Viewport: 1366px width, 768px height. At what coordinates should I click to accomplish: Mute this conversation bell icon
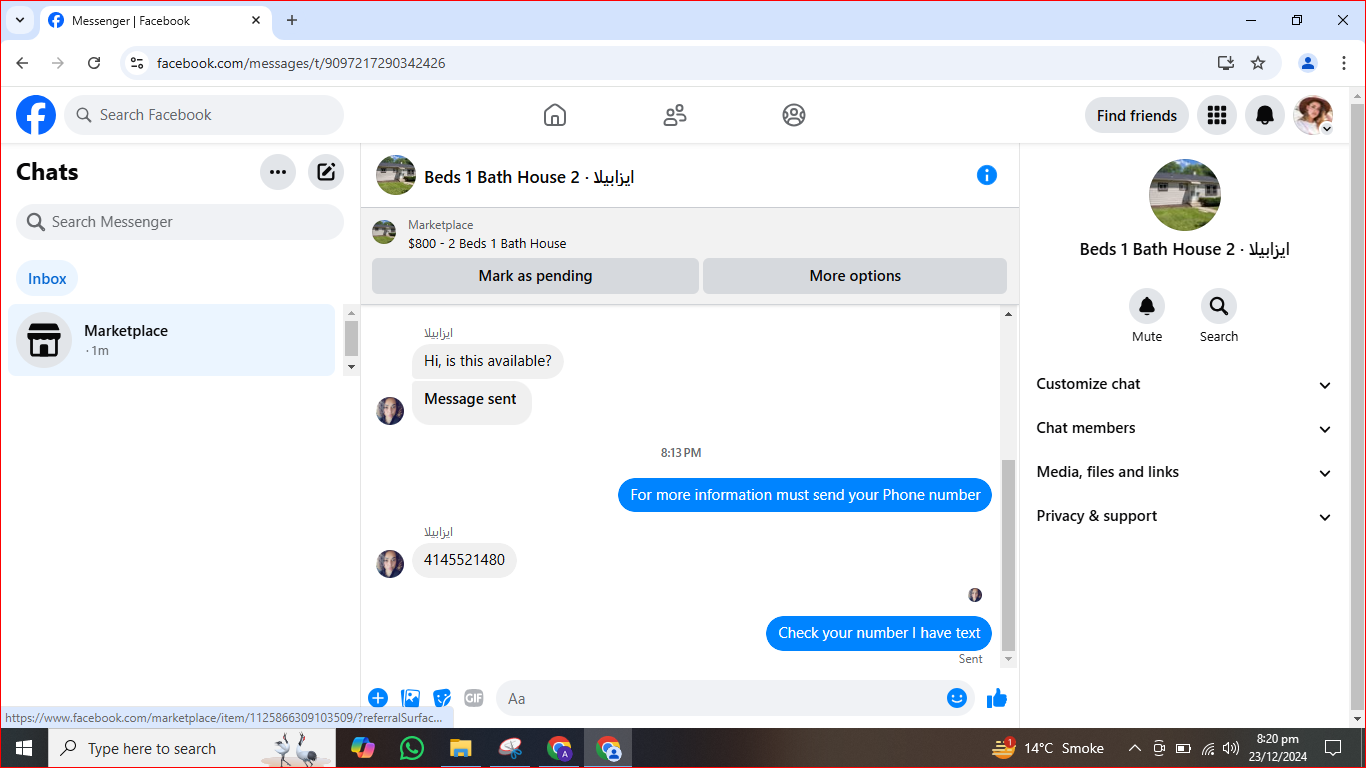(x=1147, y=306)
